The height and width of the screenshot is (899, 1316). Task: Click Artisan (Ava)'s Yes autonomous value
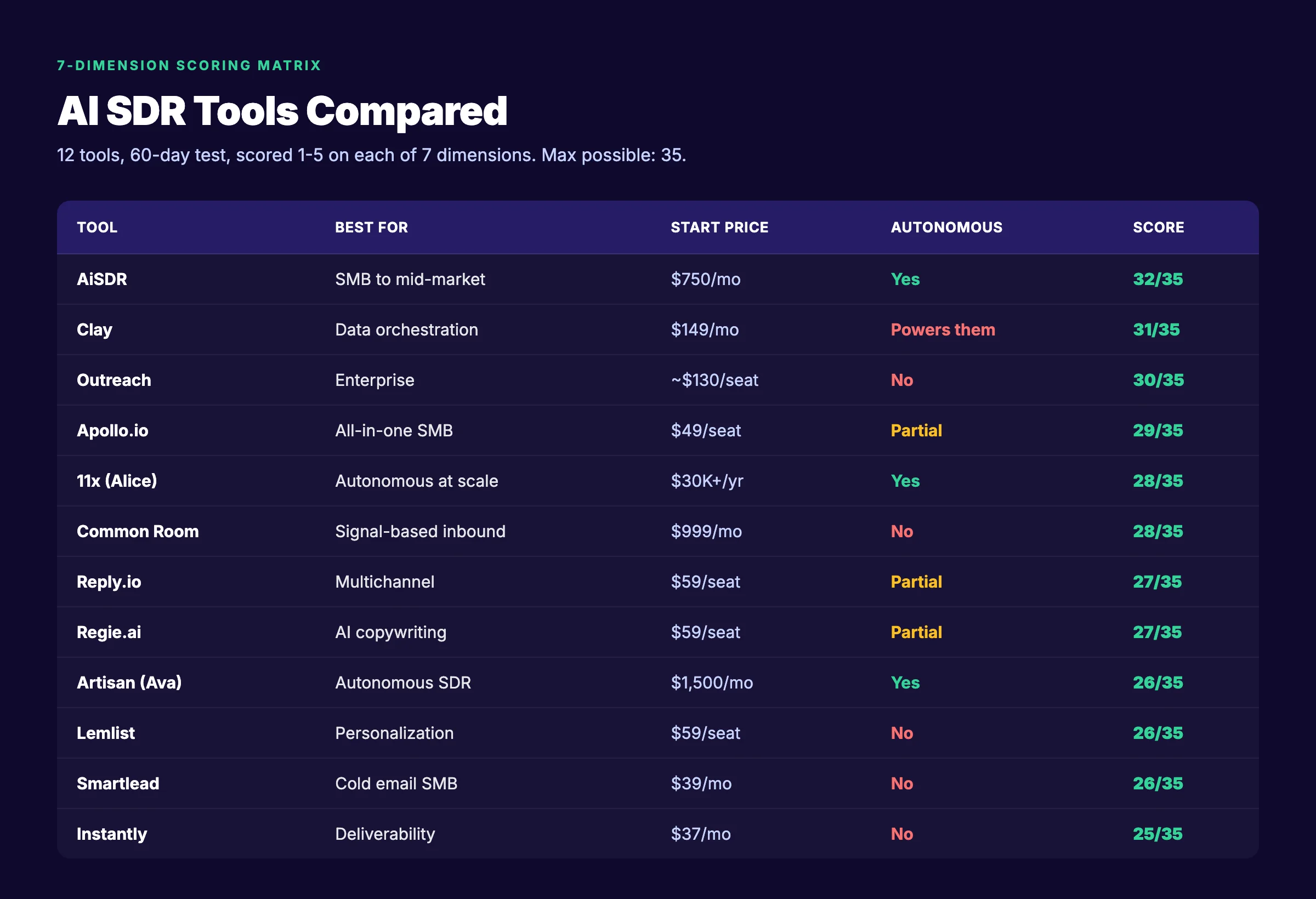(905, 682)
